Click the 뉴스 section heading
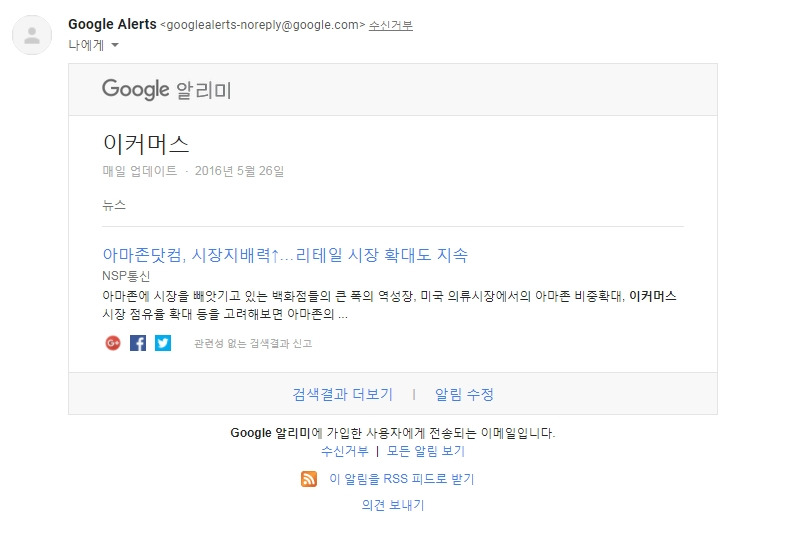The width and height of the screenshot is (793, 542). 114,205
